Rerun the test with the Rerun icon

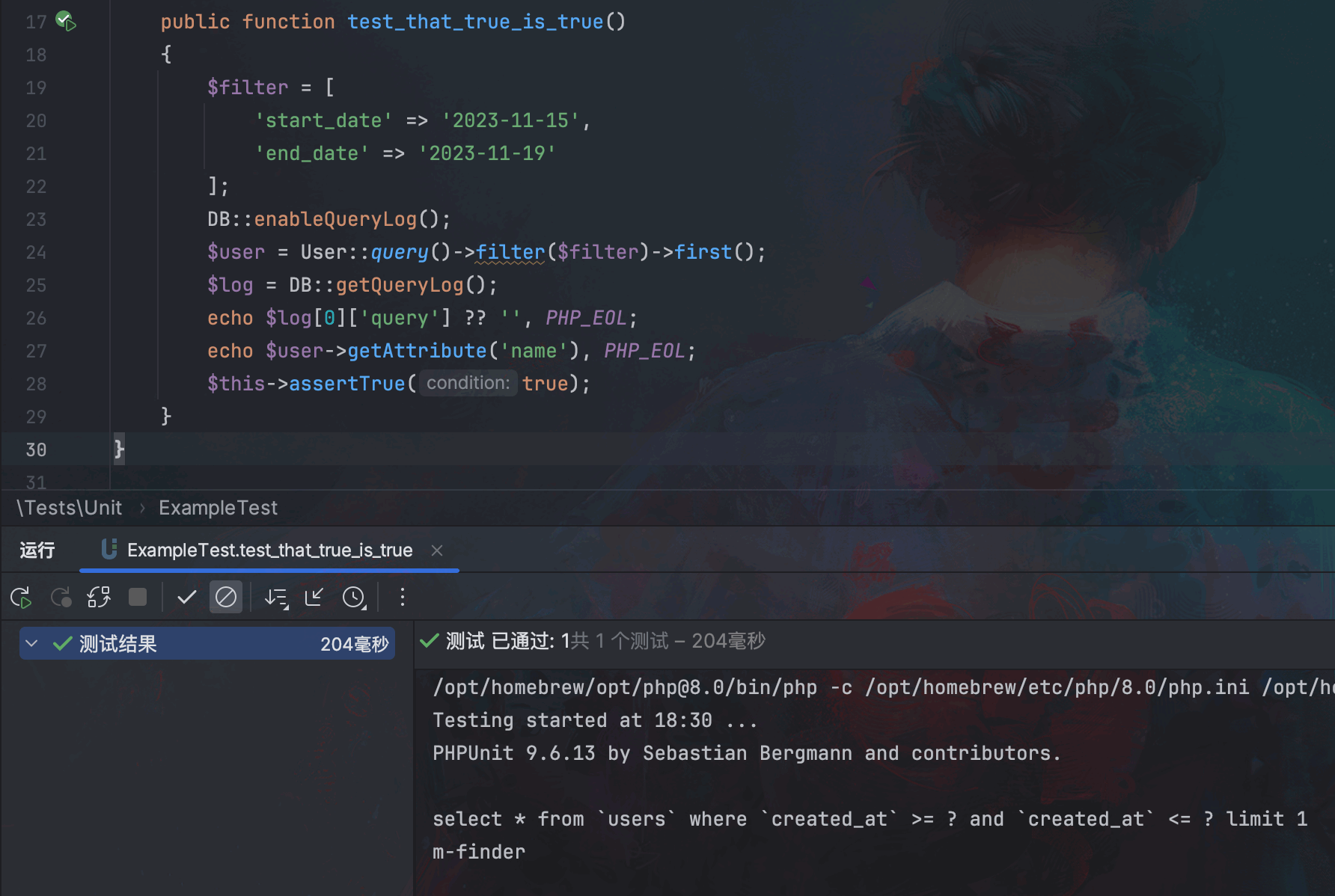click(21, 598)
